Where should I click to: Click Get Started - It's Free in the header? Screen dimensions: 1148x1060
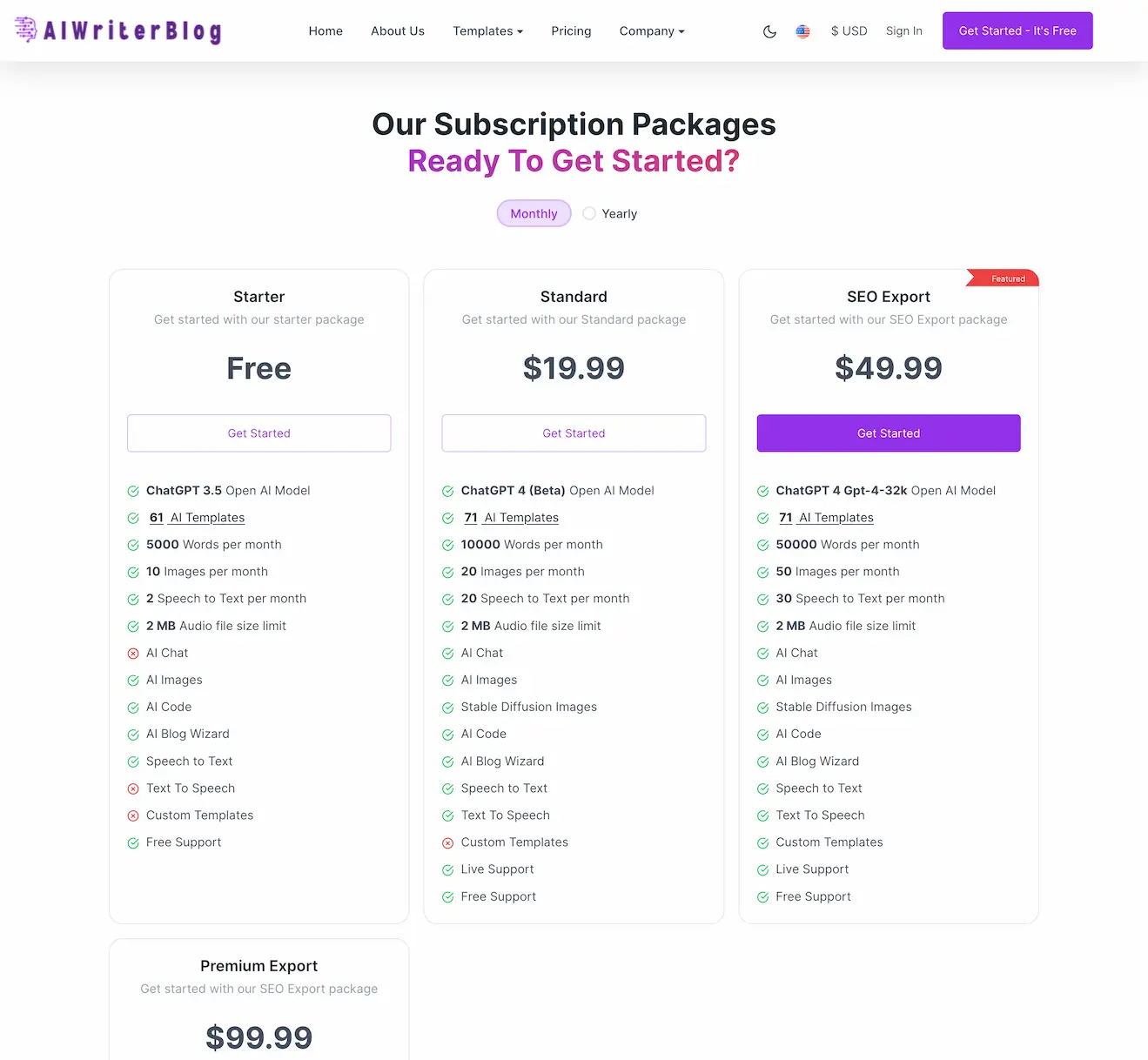click(1017, 30)
